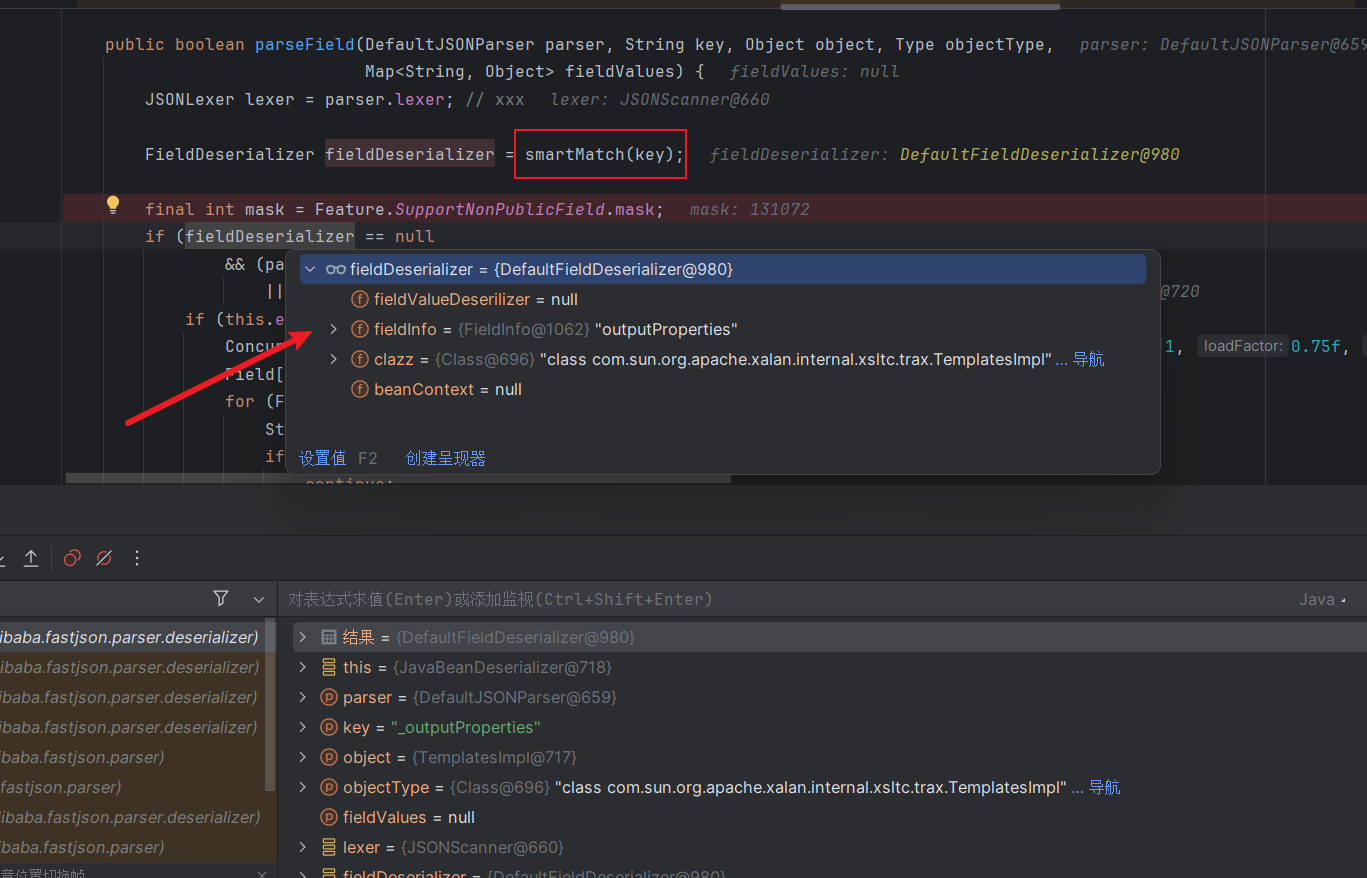The height and width of the screenshot is (878, 1367).
Task: Expand the this variable node
Action: [302, 667]
